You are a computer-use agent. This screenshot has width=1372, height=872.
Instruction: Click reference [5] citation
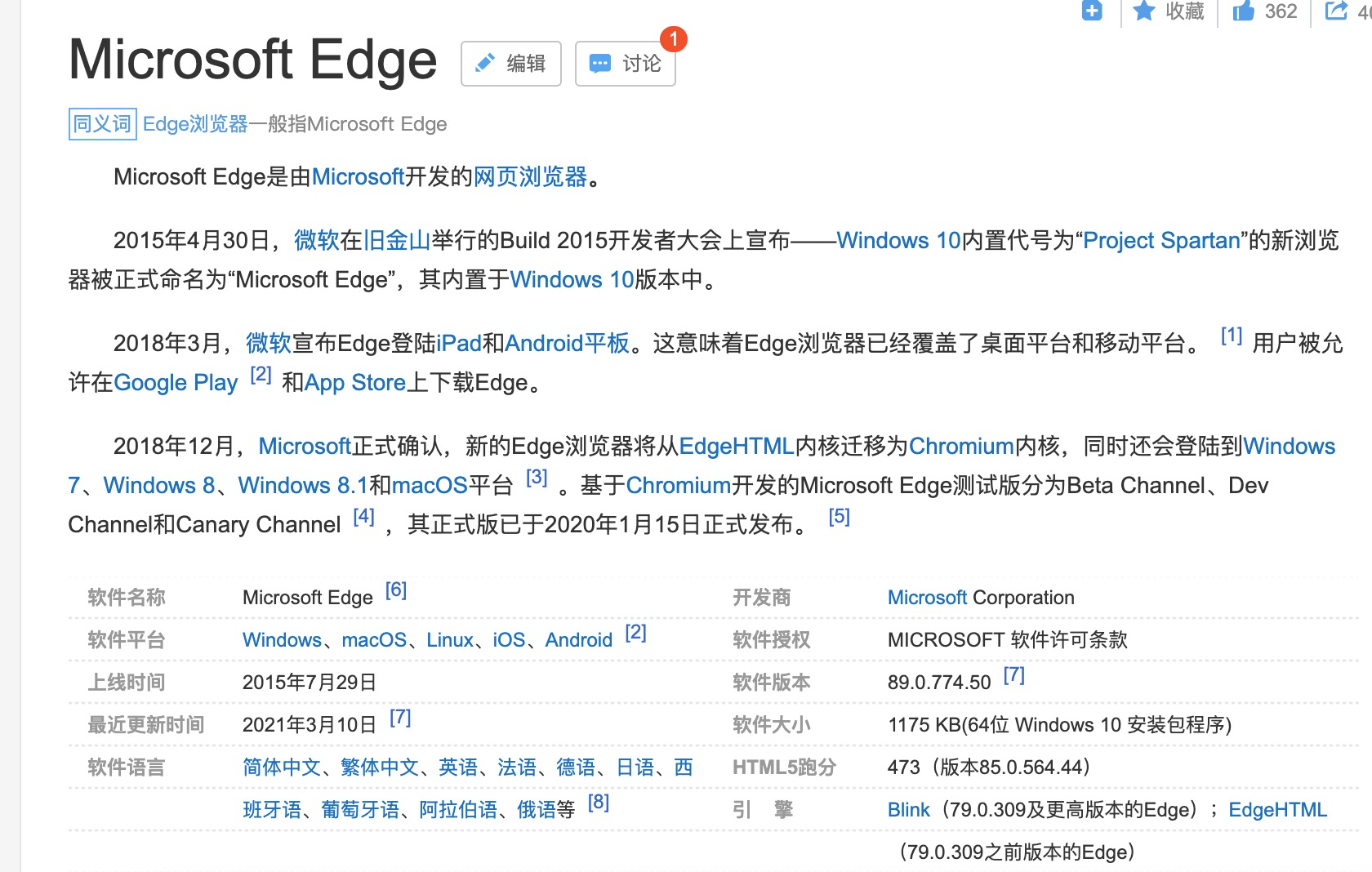pyautogui.click(x=839, y=517)
